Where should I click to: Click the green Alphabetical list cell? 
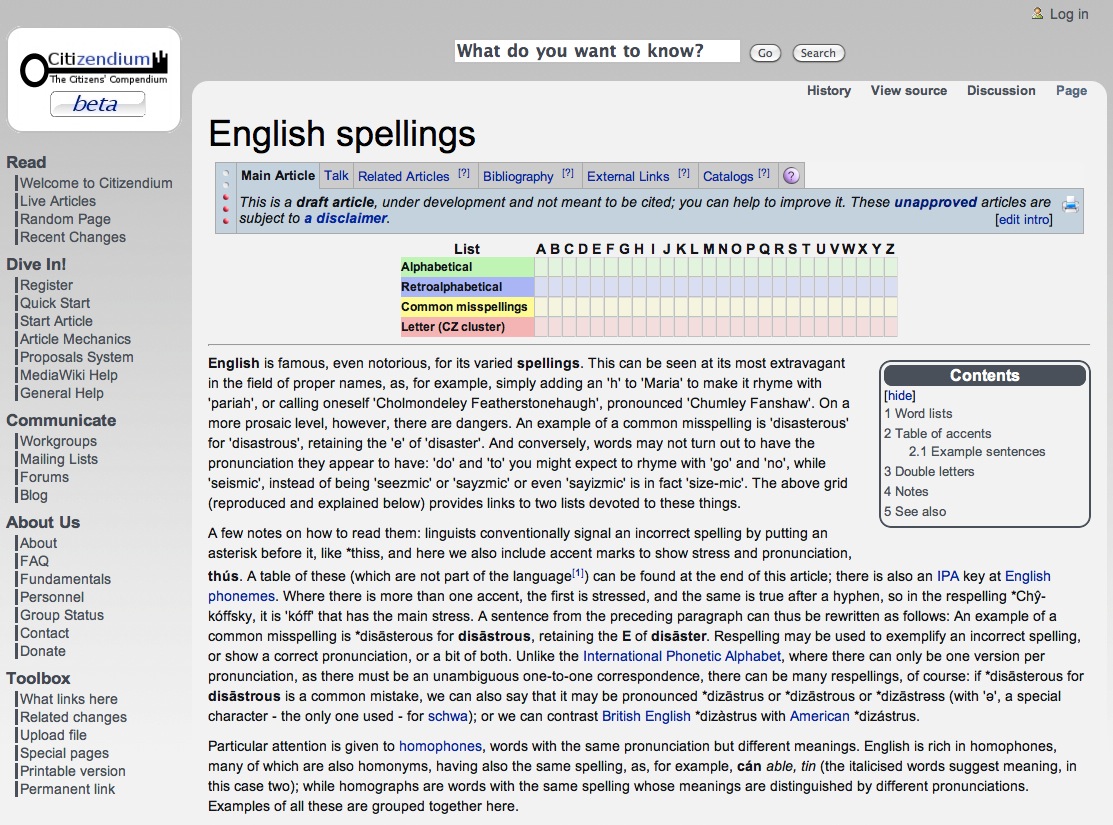pos(467,267)
